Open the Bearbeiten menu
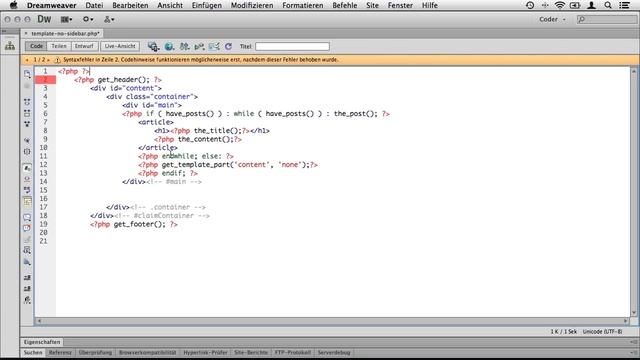This screenshot has width=640, height=360. (x=130, y=5)
